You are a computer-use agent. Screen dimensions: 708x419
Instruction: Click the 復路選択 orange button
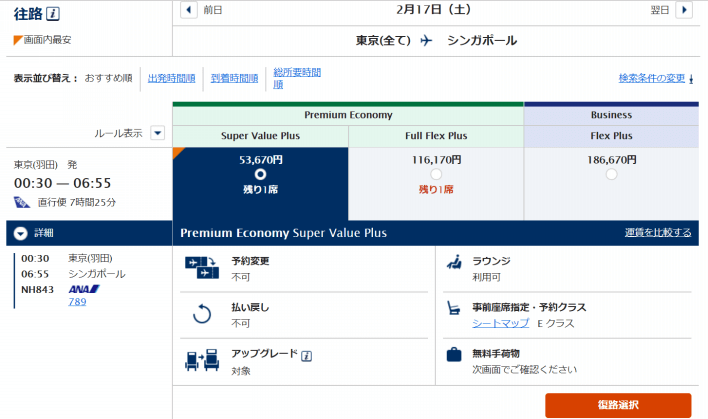[617, 405]
